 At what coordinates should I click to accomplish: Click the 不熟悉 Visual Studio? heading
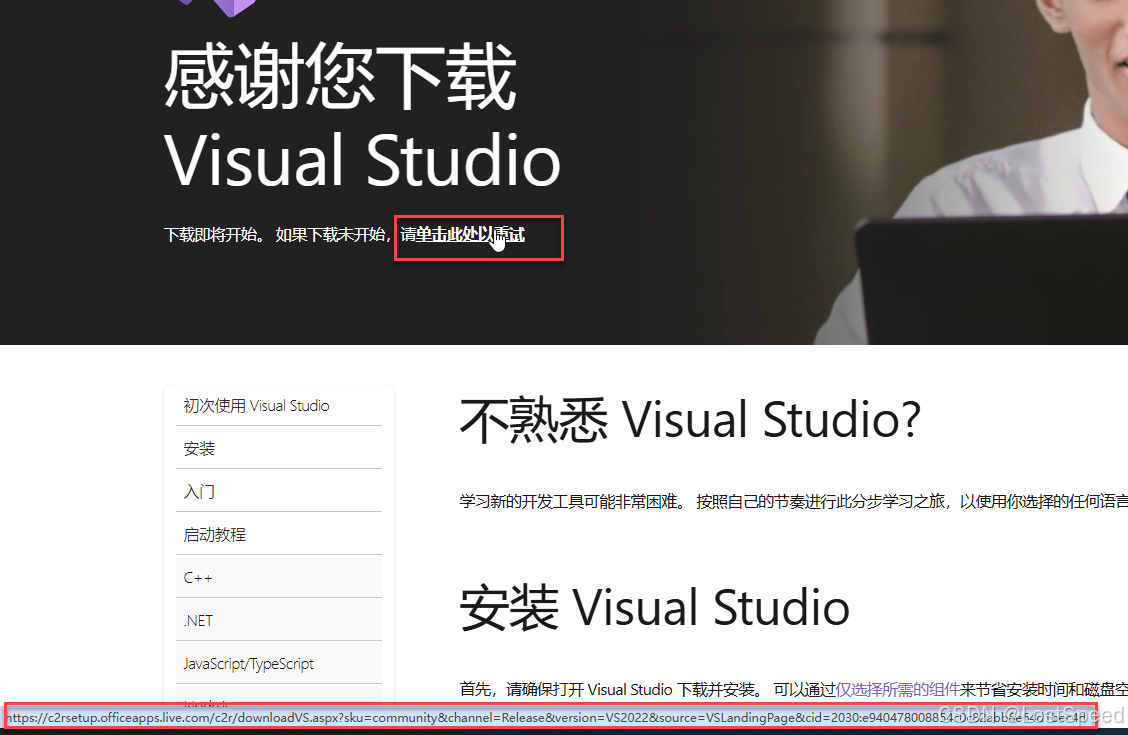[x=690, y=420]
